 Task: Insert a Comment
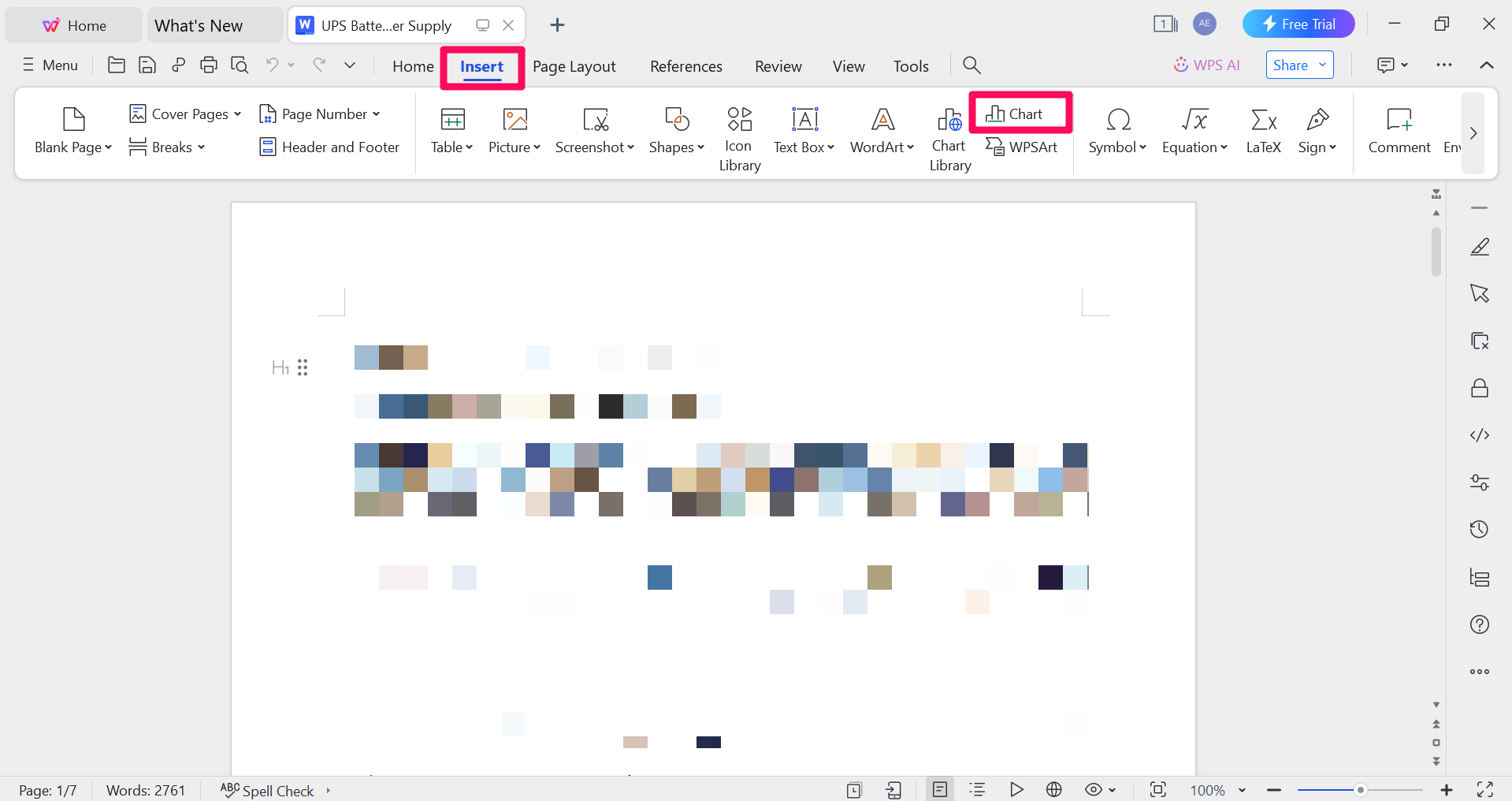point(1399,130)
